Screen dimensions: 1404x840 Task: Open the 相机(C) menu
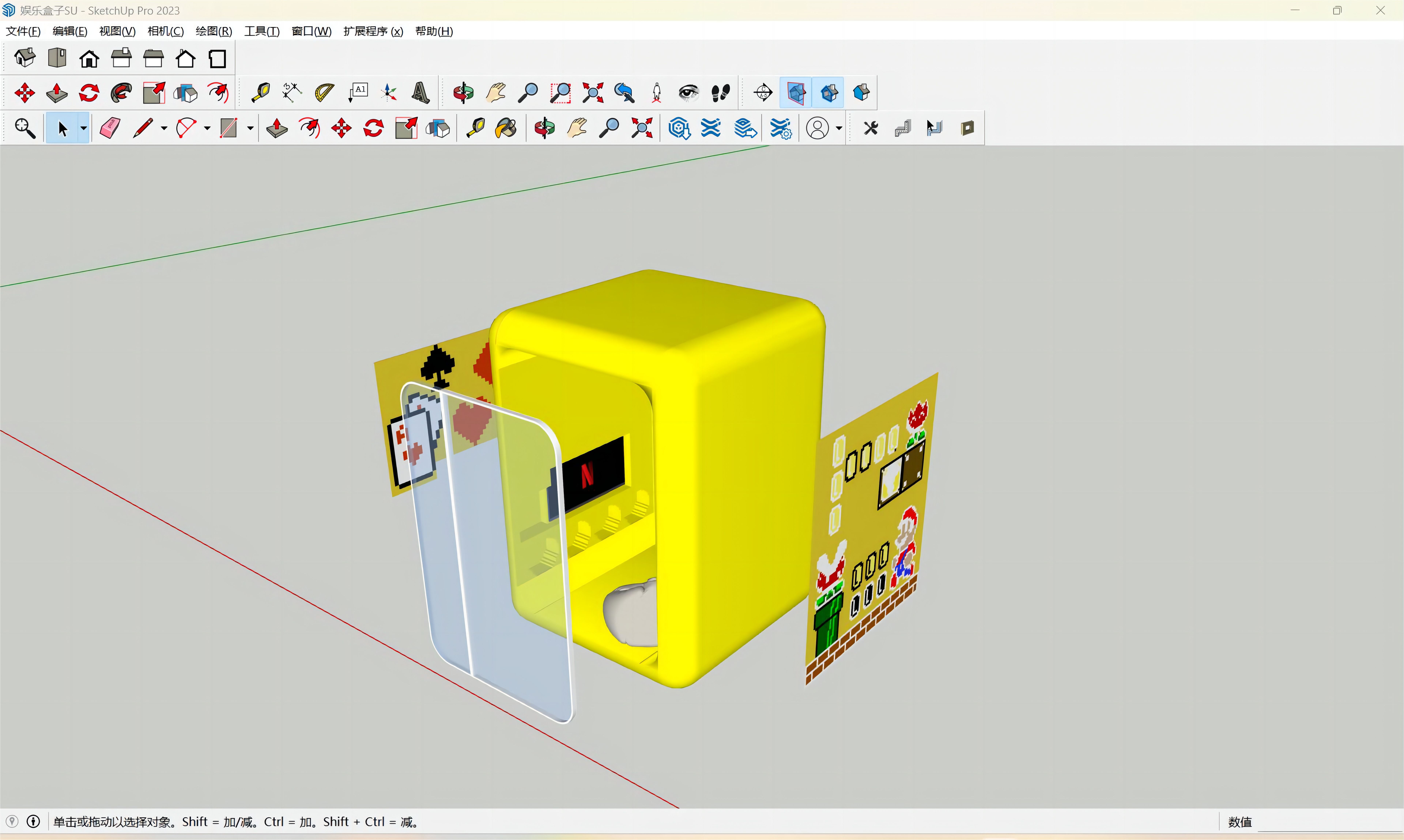pyautogui.click(x=165, y=31)
